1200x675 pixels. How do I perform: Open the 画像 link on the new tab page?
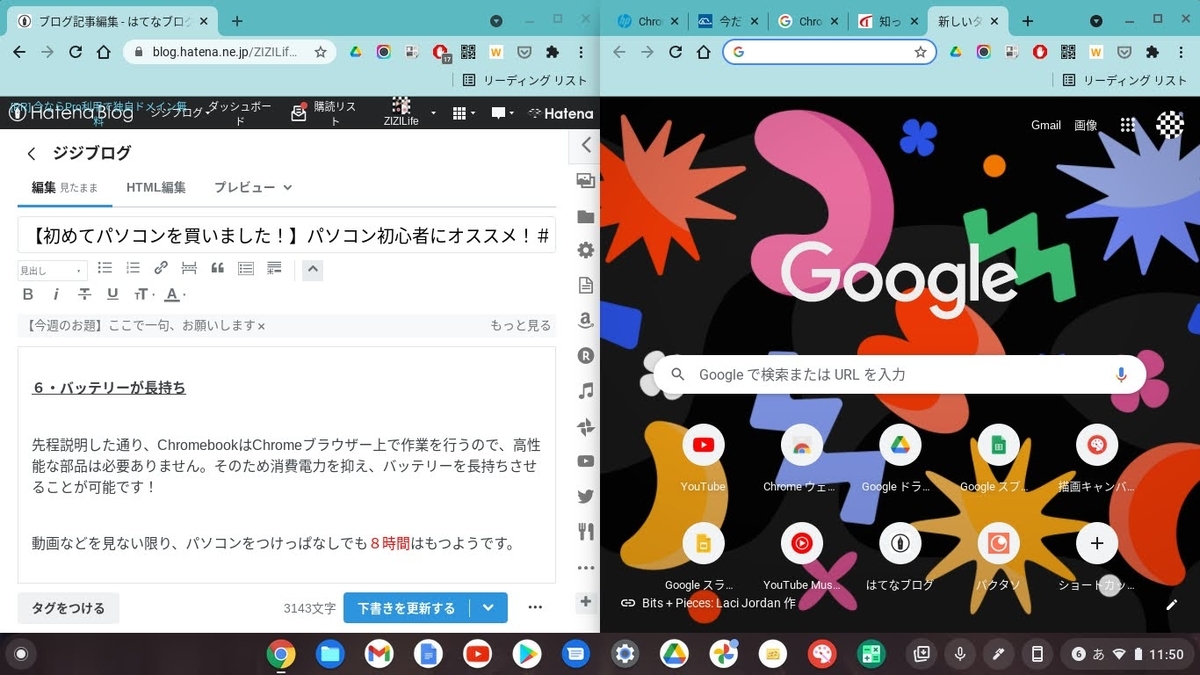point(1086,125)
